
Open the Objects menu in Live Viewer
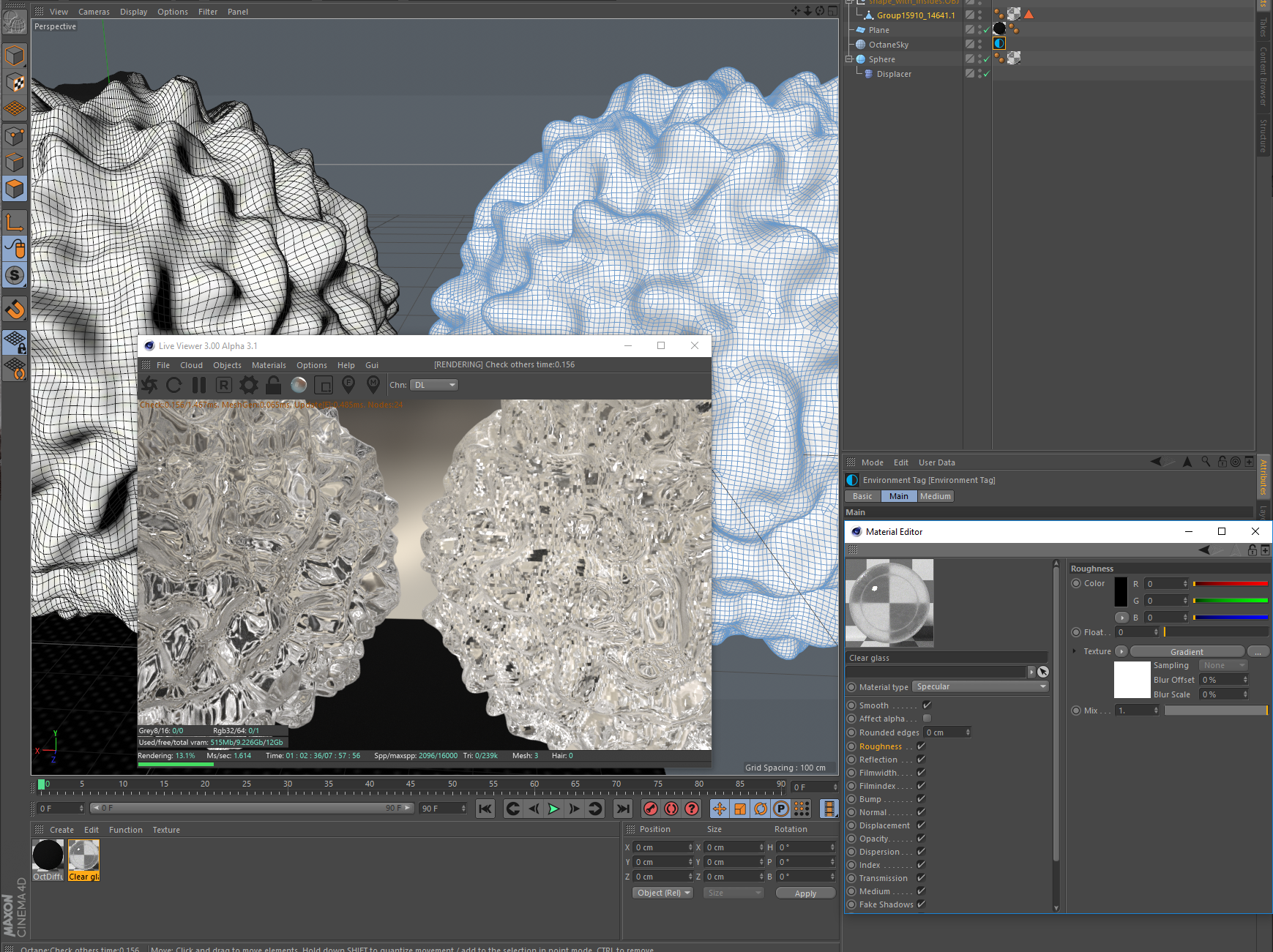coord(227,365)
